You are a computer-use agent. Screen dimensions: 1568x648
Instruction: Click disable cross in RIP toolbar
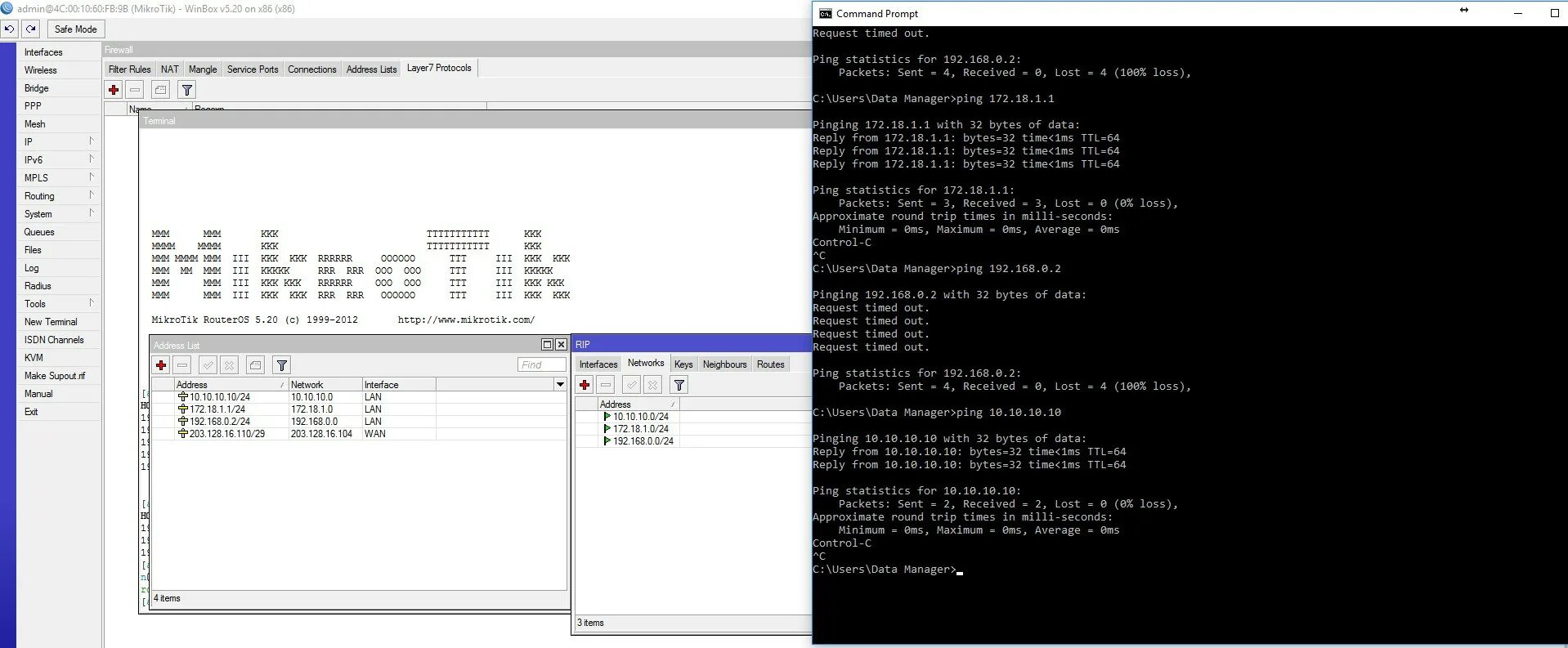653,385
